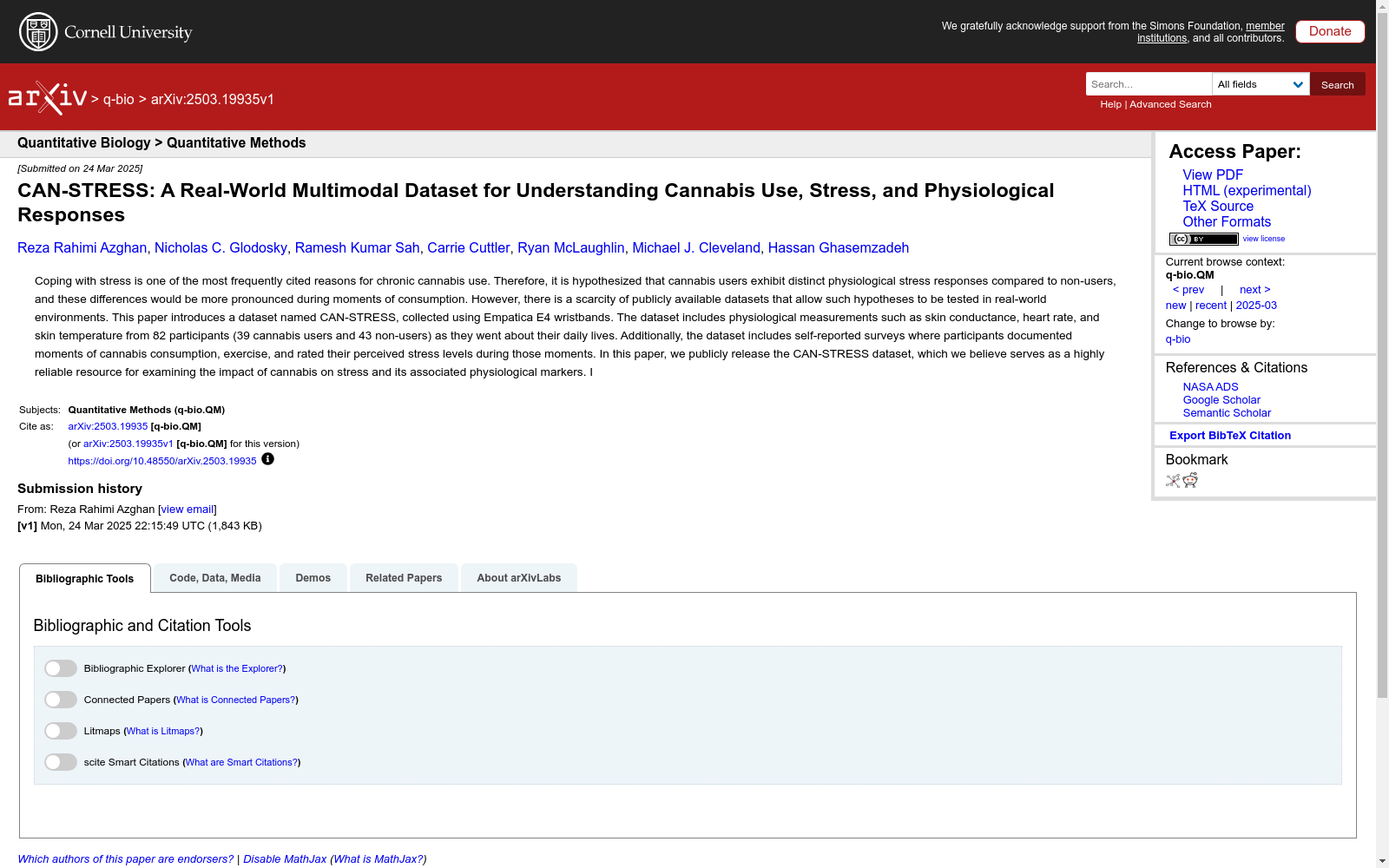Go to next paper with next link

point(1255,290)
